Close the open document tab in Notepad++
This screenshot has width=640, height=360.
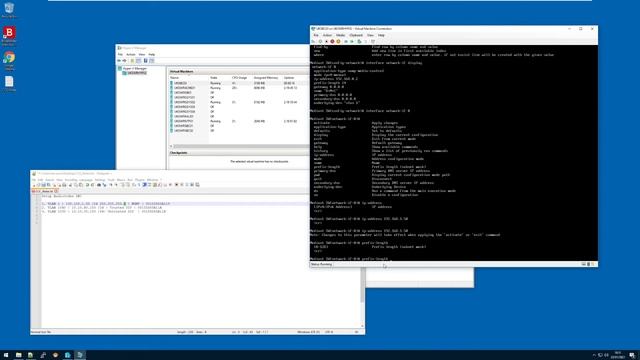click(56, 191)
